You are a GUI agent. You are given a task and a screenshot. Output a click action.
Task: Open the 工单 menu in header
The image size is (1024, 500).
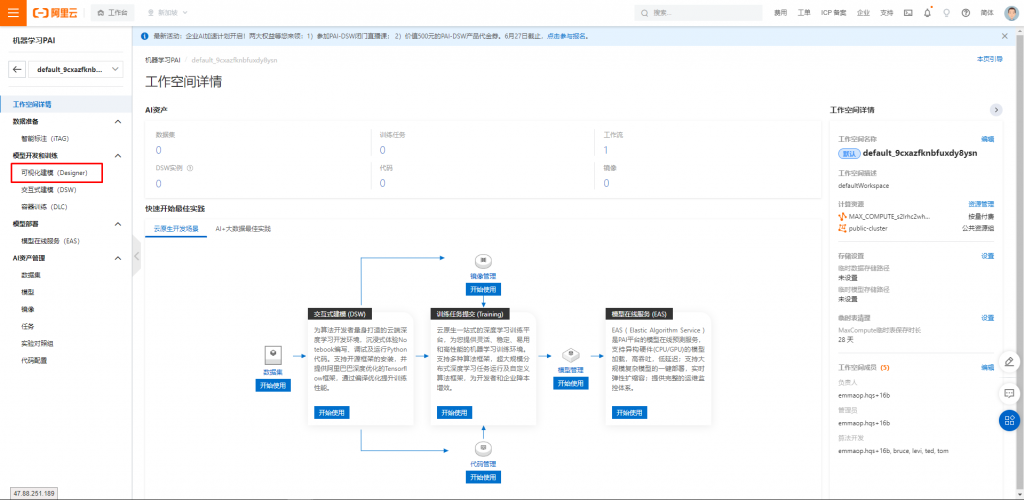click(x=804, y=12)
